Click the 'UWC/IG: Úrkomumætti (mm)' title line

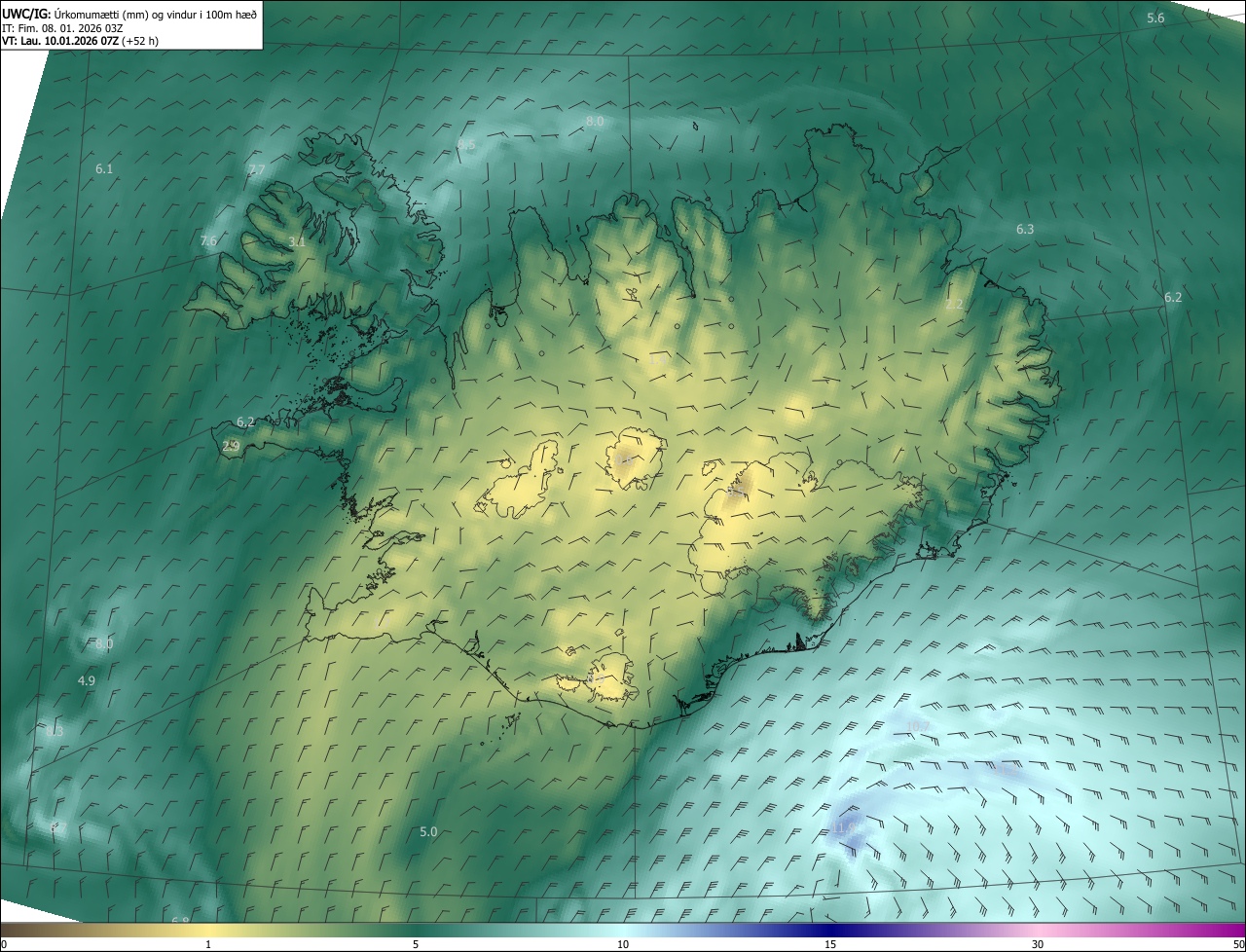[130, 13]
